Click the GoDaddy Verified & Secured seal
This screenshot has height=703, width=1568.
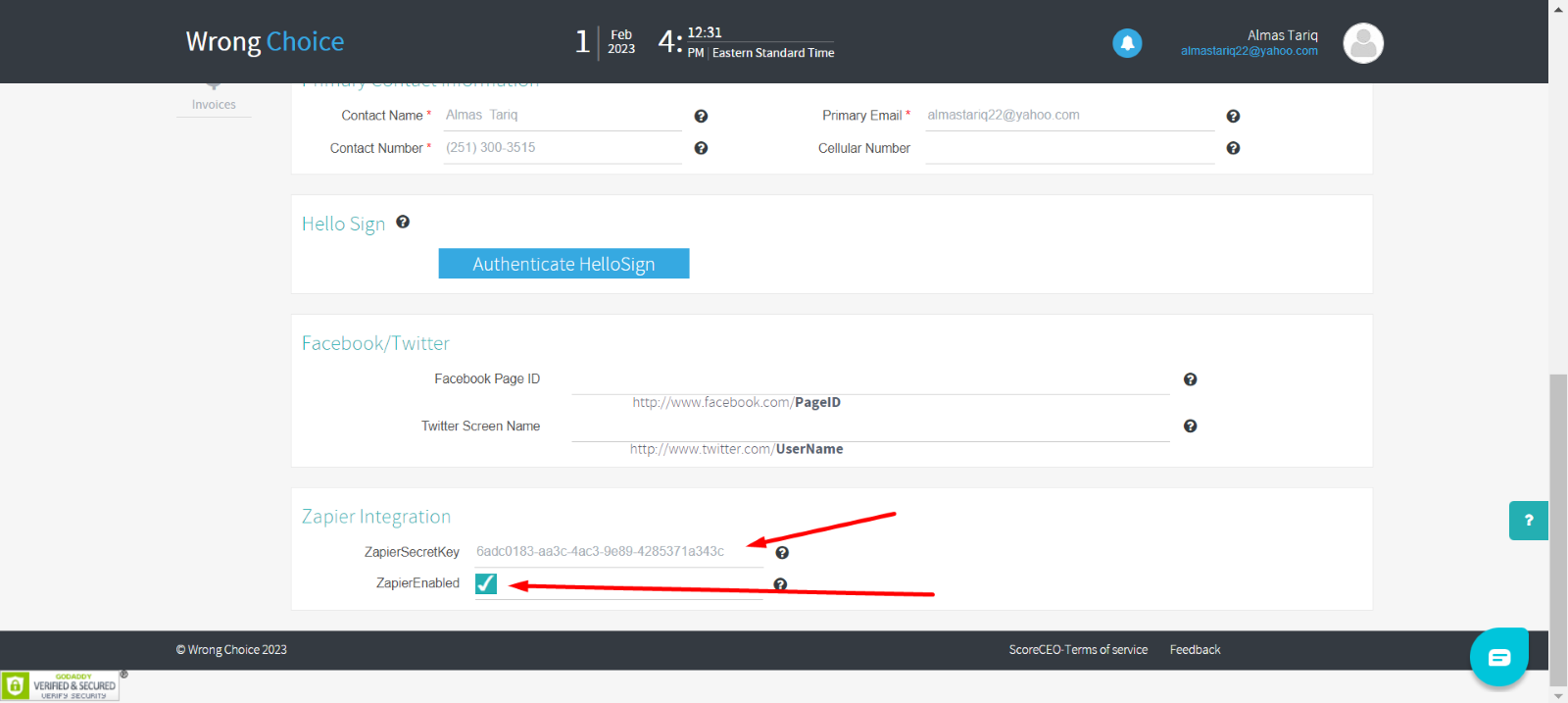[x=60, y=685]
